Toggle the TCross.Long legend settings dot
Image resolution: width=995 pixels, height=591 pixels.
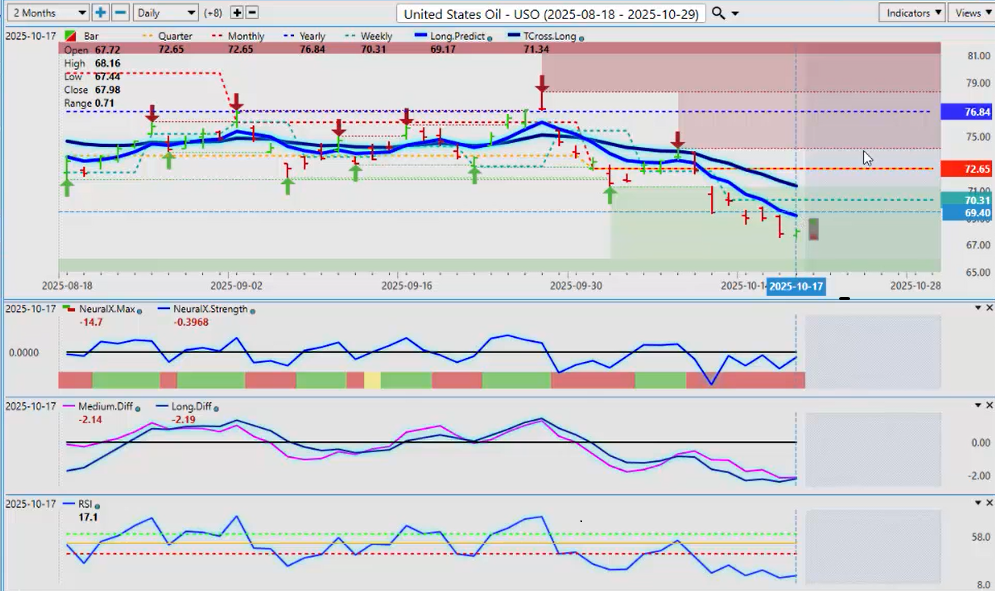(582, 37)
